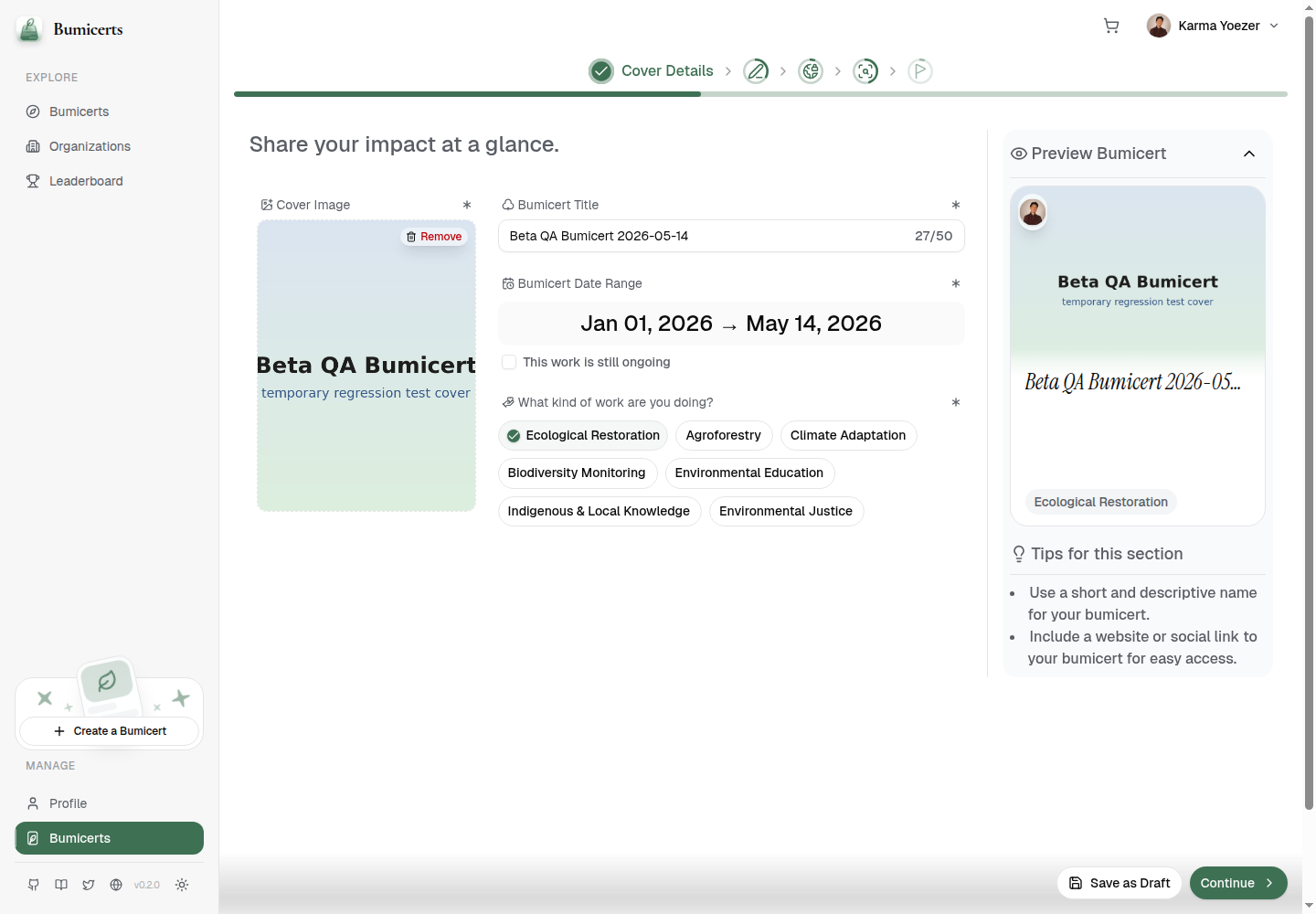Click the form progress bar
The height and width of the screenshot is (914, 1316).
click(x=760, y=94)
